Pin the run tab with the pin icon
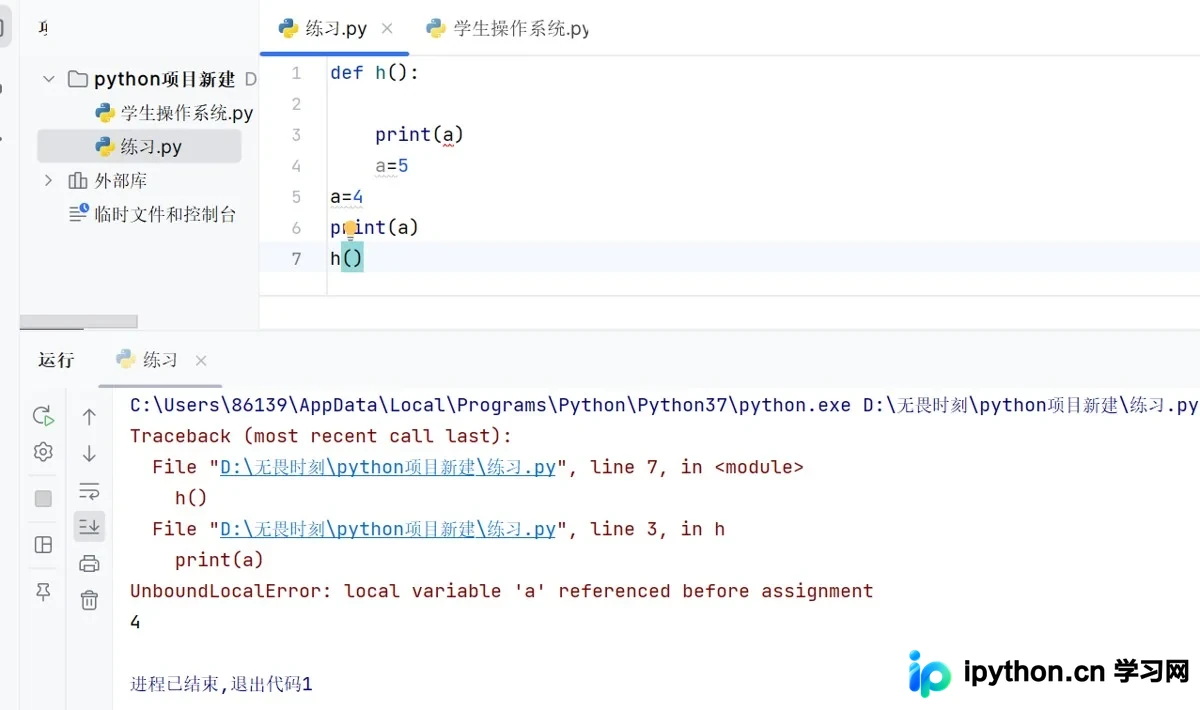Viewport: 1200px width, 710px height. click(x=43, y=593)
